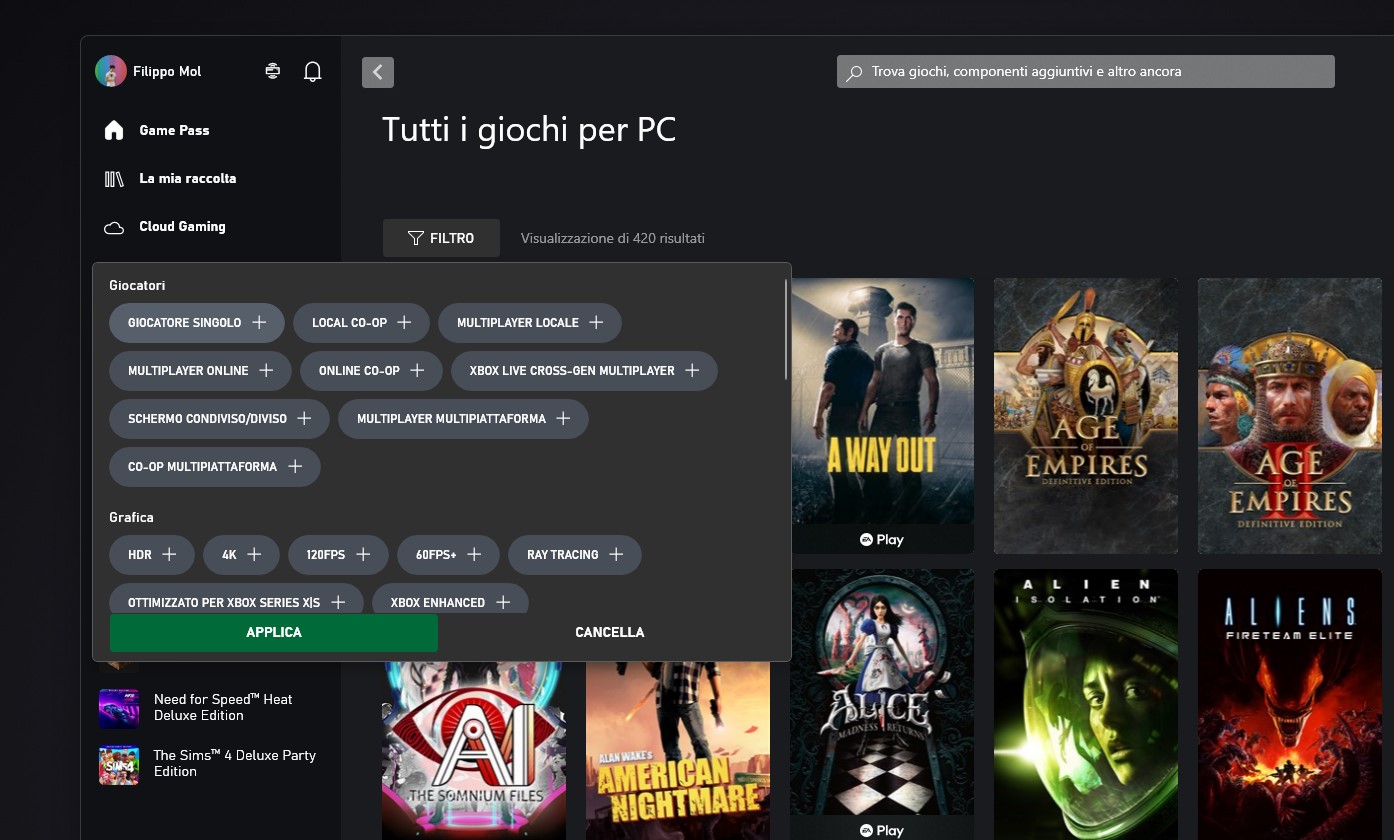Click the La mia raccolta library icon

point(114,178)
